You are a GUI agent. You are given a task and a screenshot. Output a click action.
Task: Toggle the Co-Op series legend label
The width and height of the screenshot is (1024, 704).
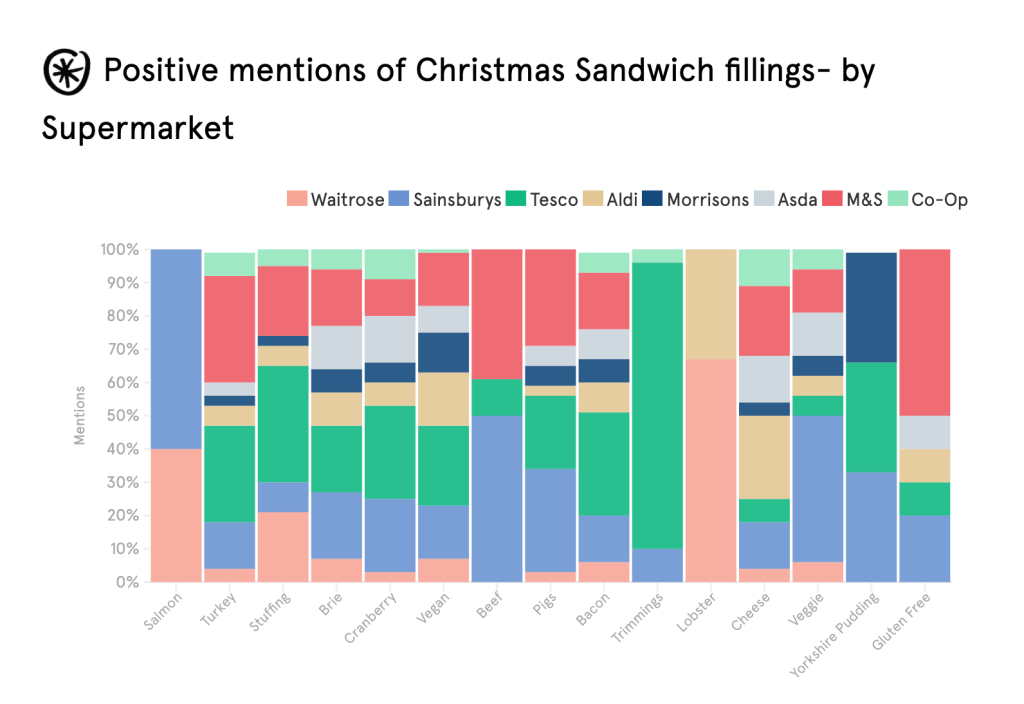(939, 199)
